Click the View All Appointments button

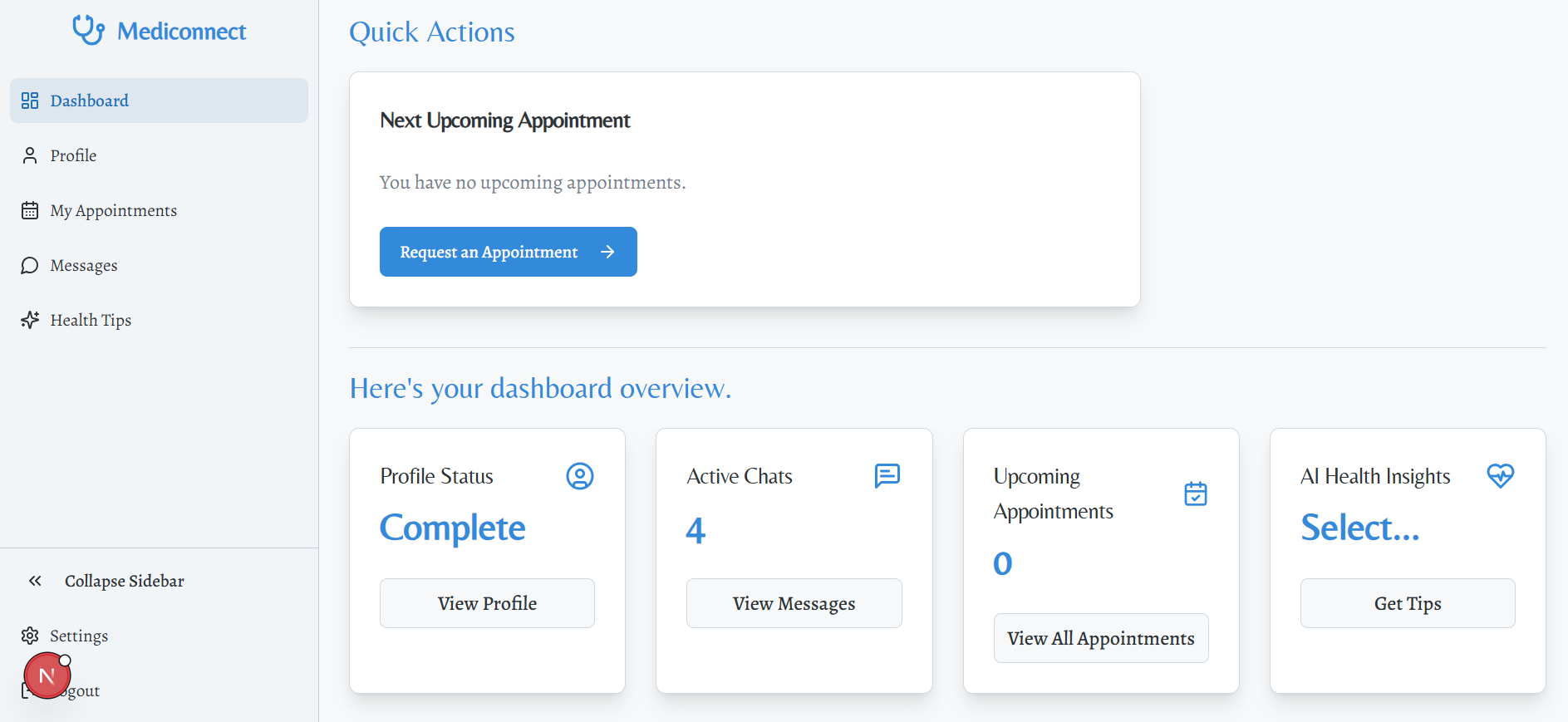[1101, 638]
